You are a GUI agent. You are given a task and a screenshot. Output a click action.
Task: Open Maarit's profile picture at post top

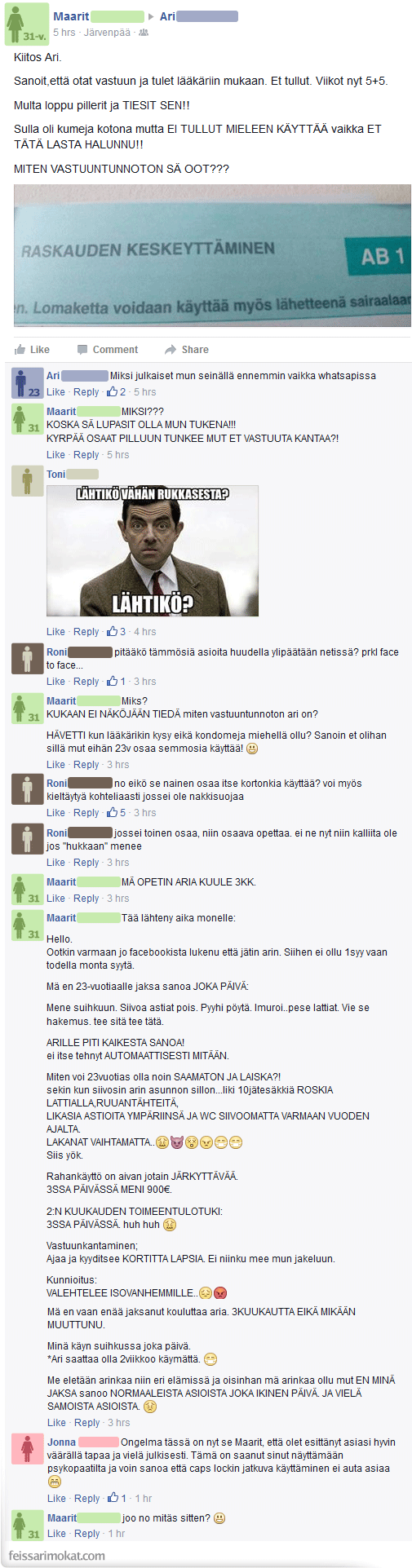pyautogui.click(x=25, y=24)
